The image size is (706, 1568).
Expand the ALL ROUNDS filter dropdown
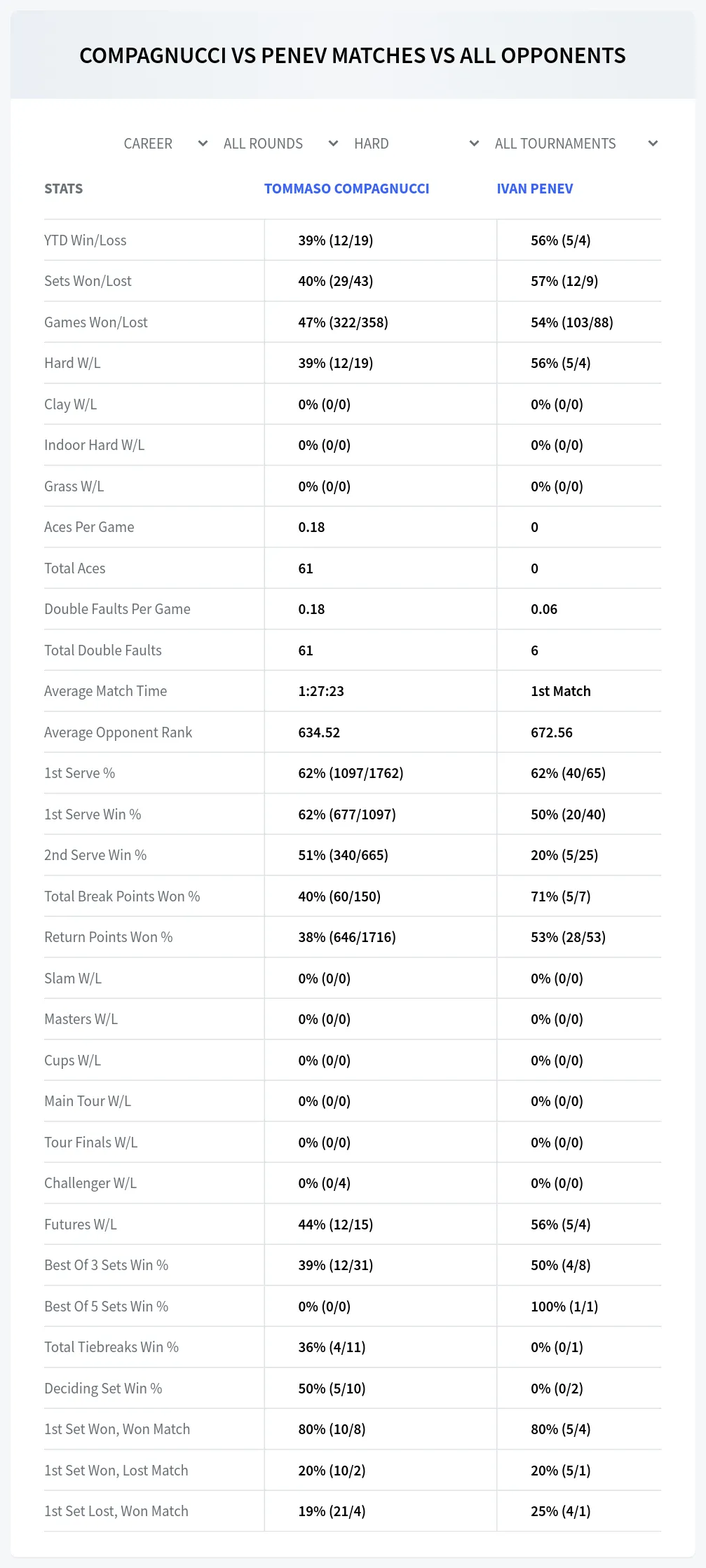pyautogui.click(x=280, y=144)
